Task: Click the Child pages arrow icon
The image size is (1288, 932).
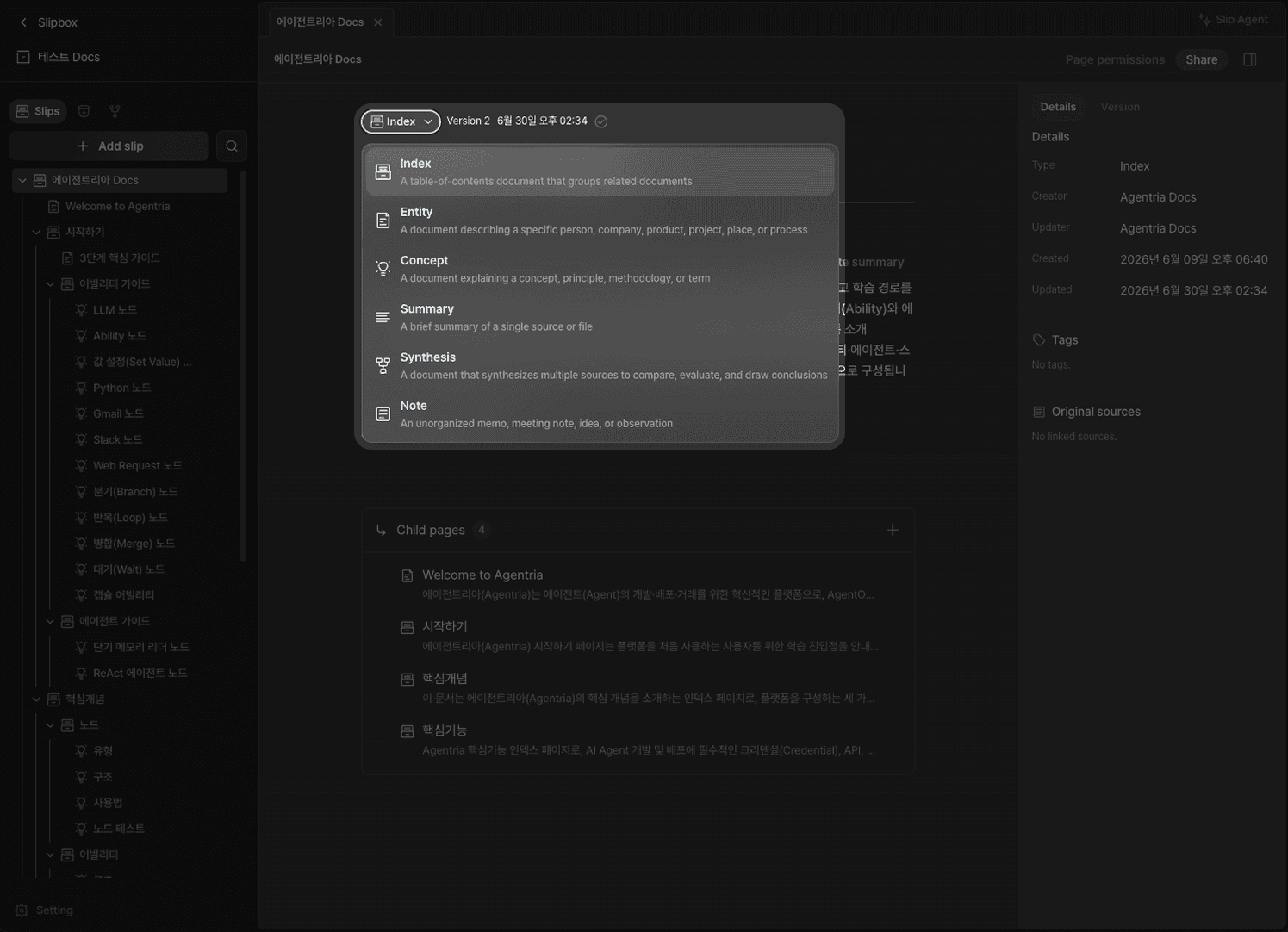Action: point(381,530)
